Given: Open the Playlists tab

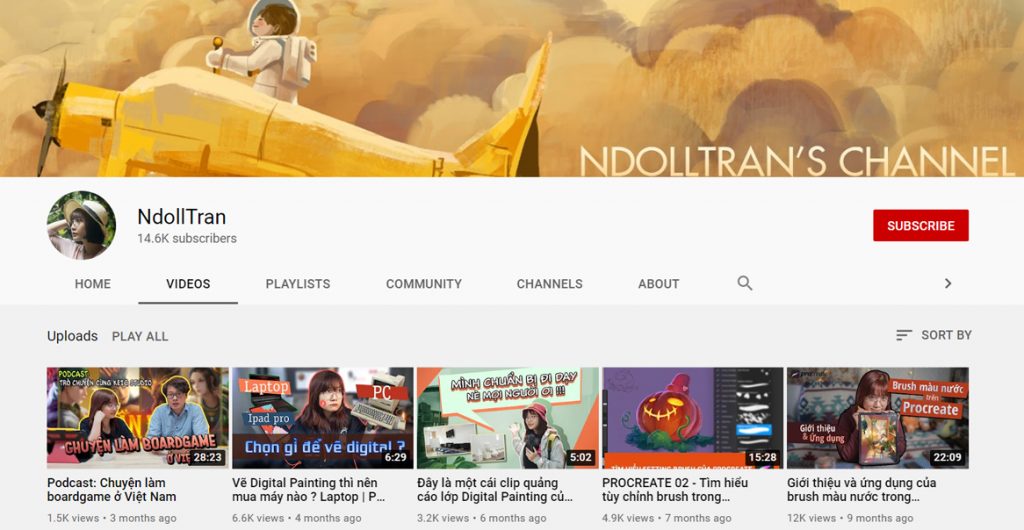Looking at the screenshot, I should [297, 284].
